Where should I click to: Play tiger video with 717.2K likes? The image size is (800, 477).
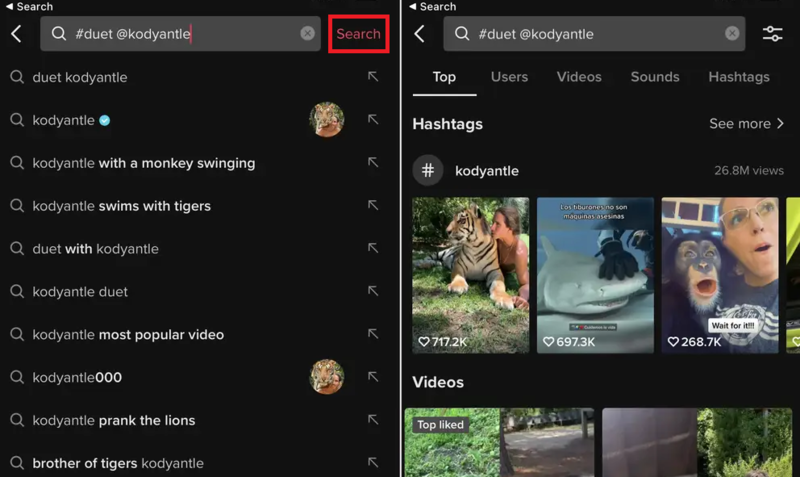click(x=470, y=275)
